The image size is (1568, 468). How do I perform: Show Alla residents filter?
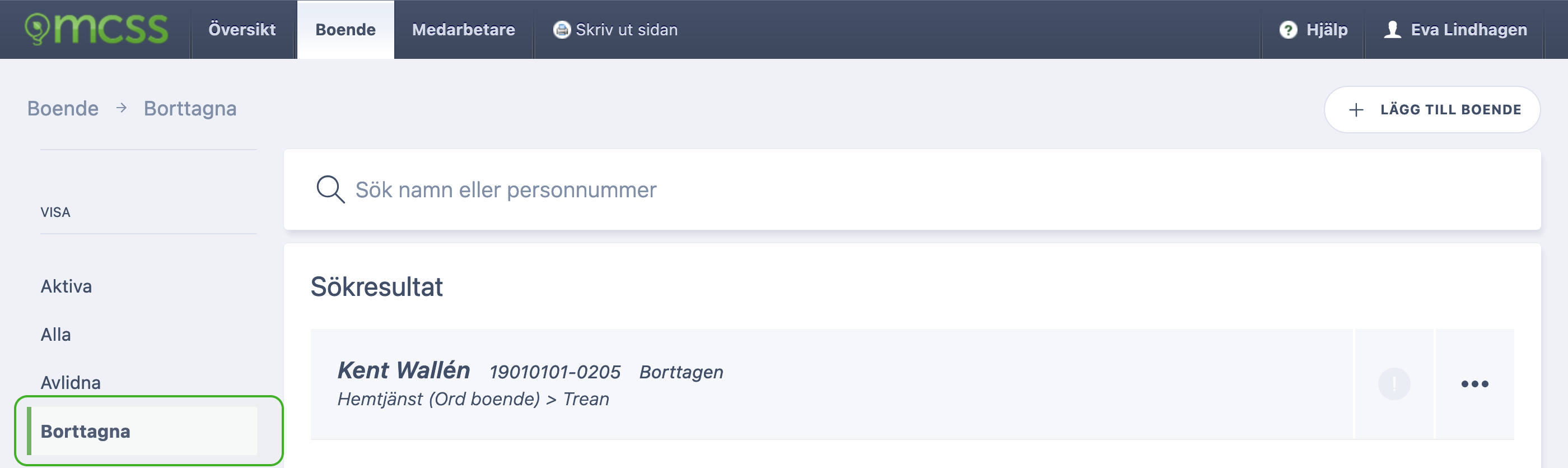[x=55, y=335]
